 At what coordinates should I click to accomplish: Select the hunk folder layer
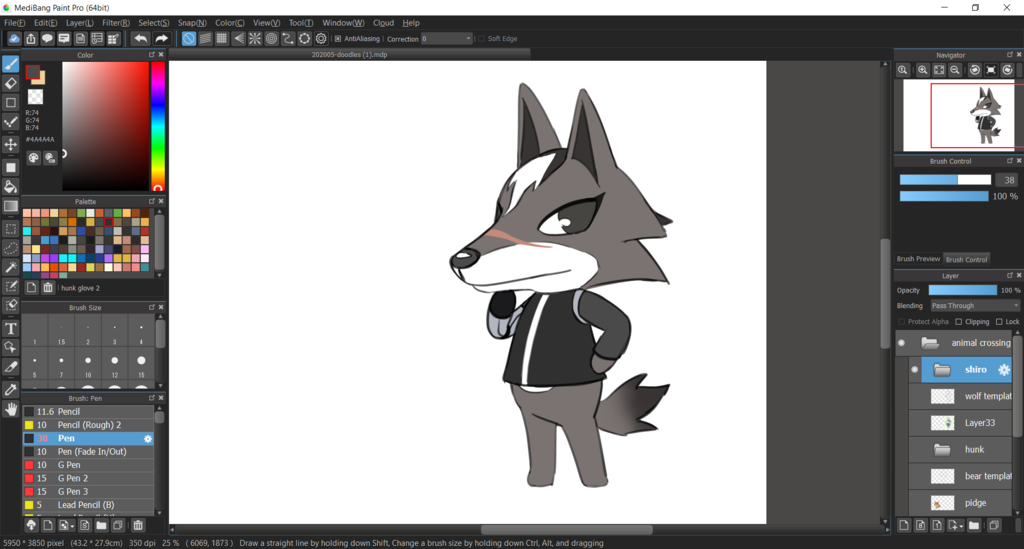tap(961, 450)
